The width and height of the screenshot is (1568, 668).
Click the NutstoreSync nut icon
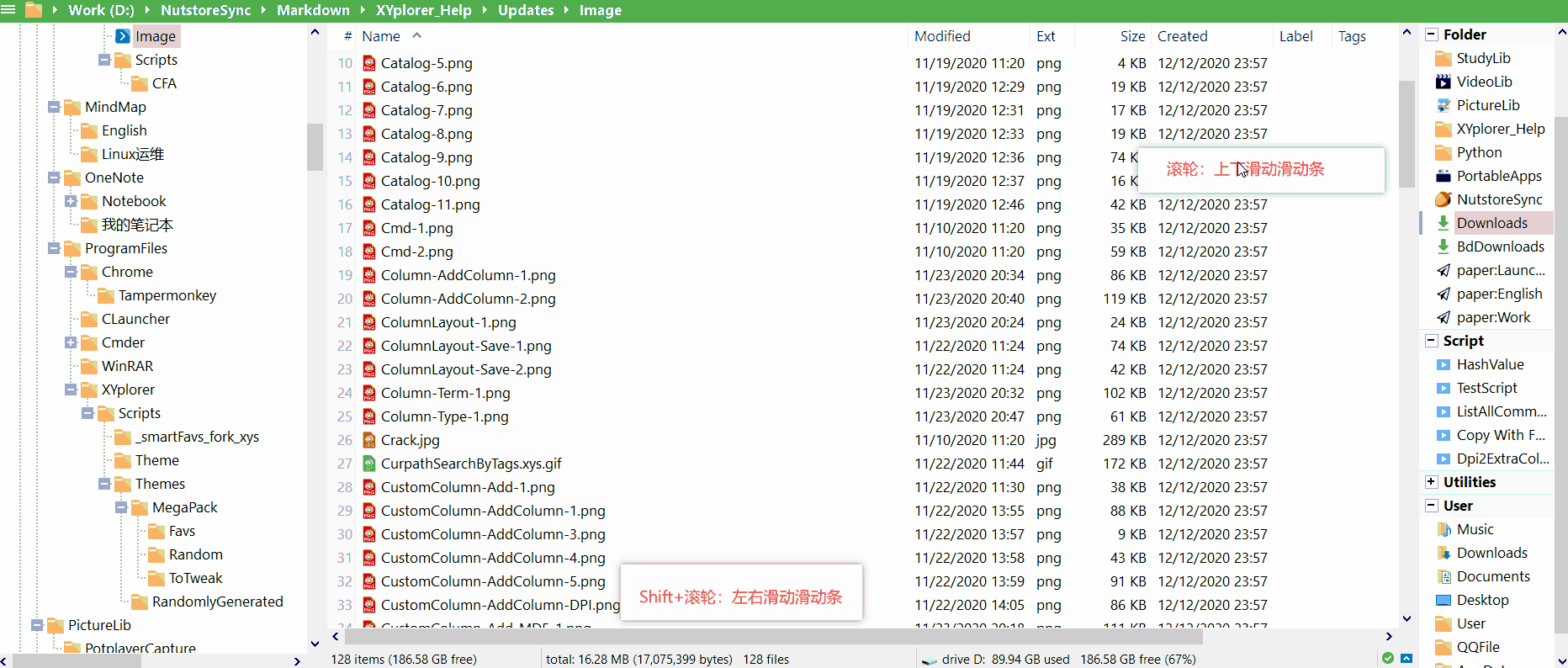pos(1443,199)
